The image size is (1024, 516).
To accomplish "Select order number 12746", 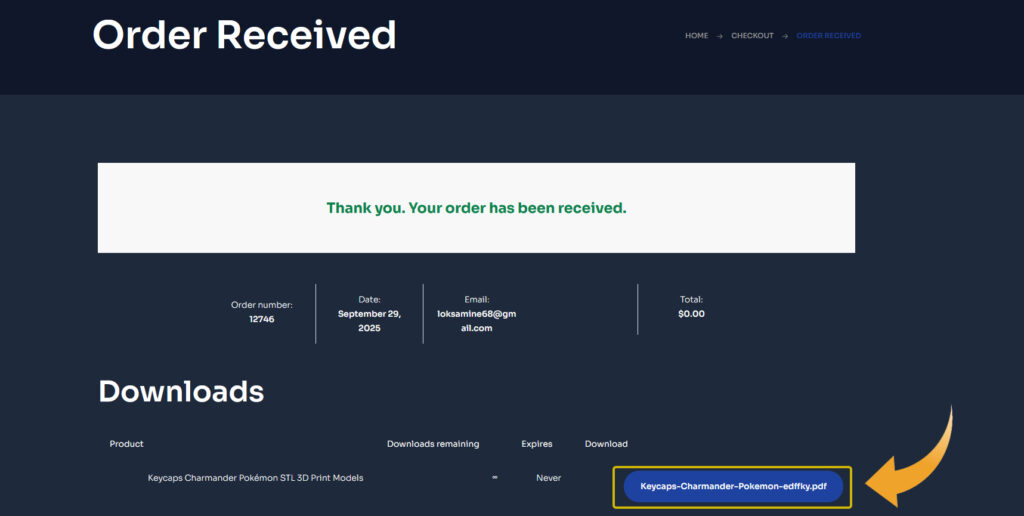I will [x=261, y=319].
